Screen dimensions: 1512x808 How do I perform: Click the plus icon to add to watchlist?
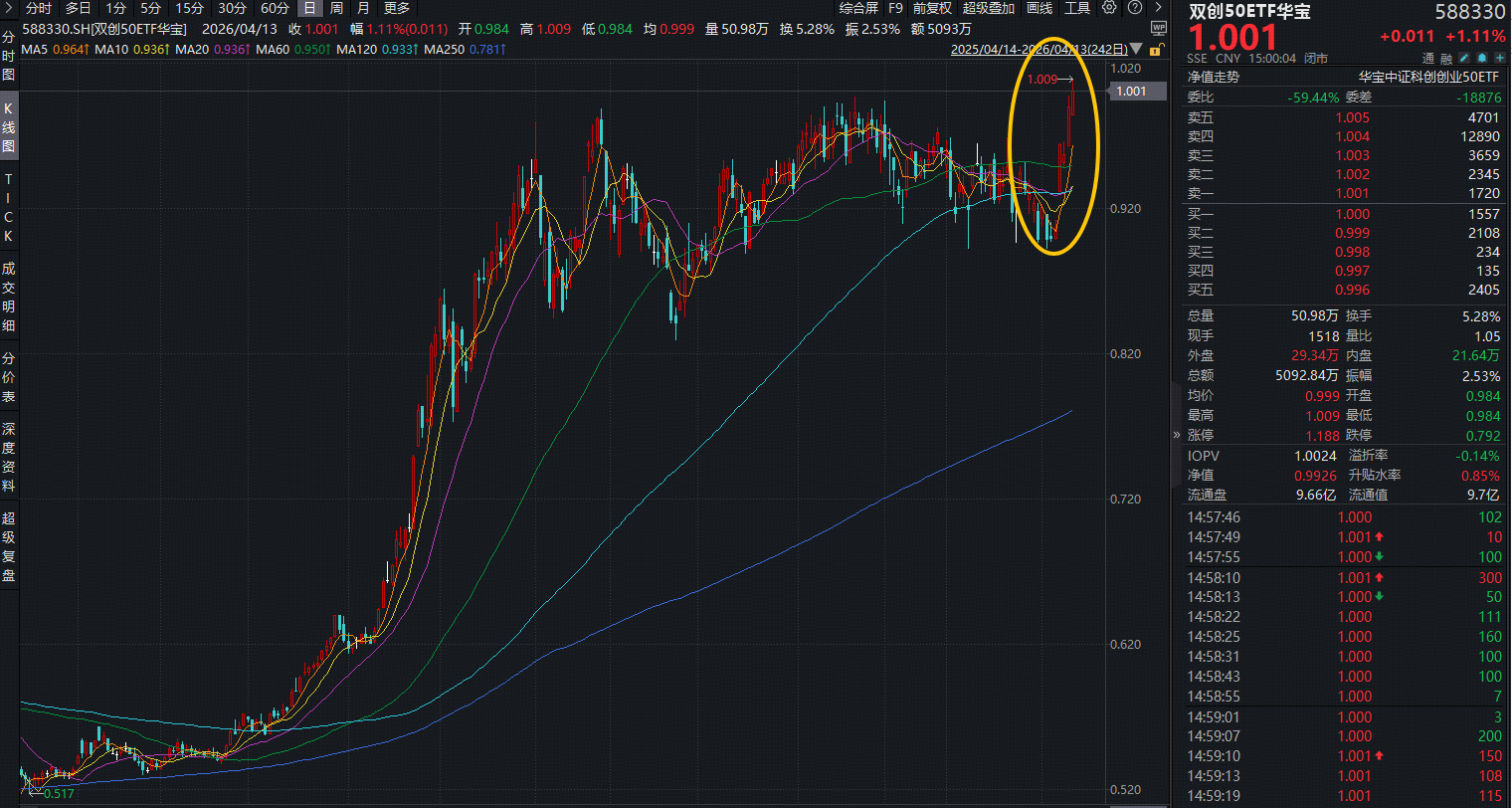pos(1498,58)
